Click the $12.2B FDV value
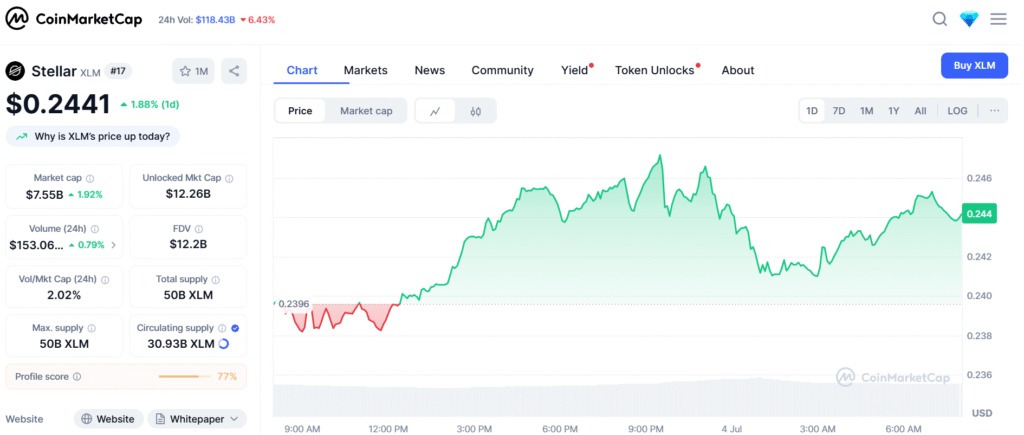Screen dimensions: 1024x435 (x=188, y=245)
